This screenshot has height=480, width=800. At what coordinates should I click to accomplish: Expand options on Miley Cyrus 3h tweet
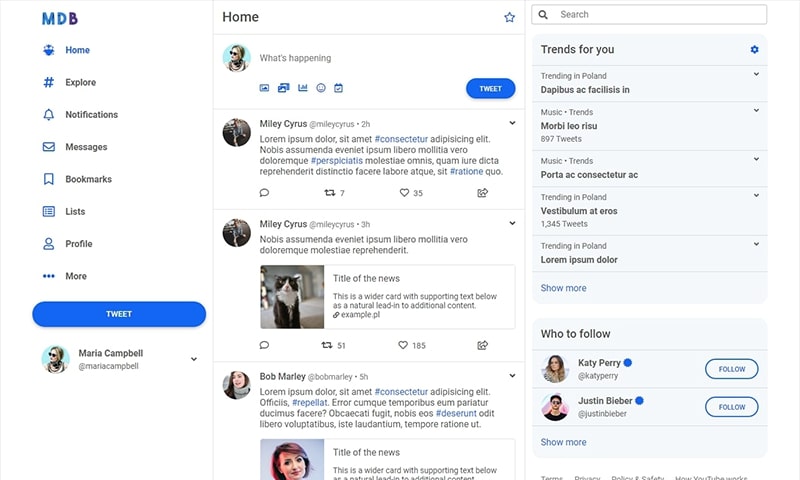[512, 223]
